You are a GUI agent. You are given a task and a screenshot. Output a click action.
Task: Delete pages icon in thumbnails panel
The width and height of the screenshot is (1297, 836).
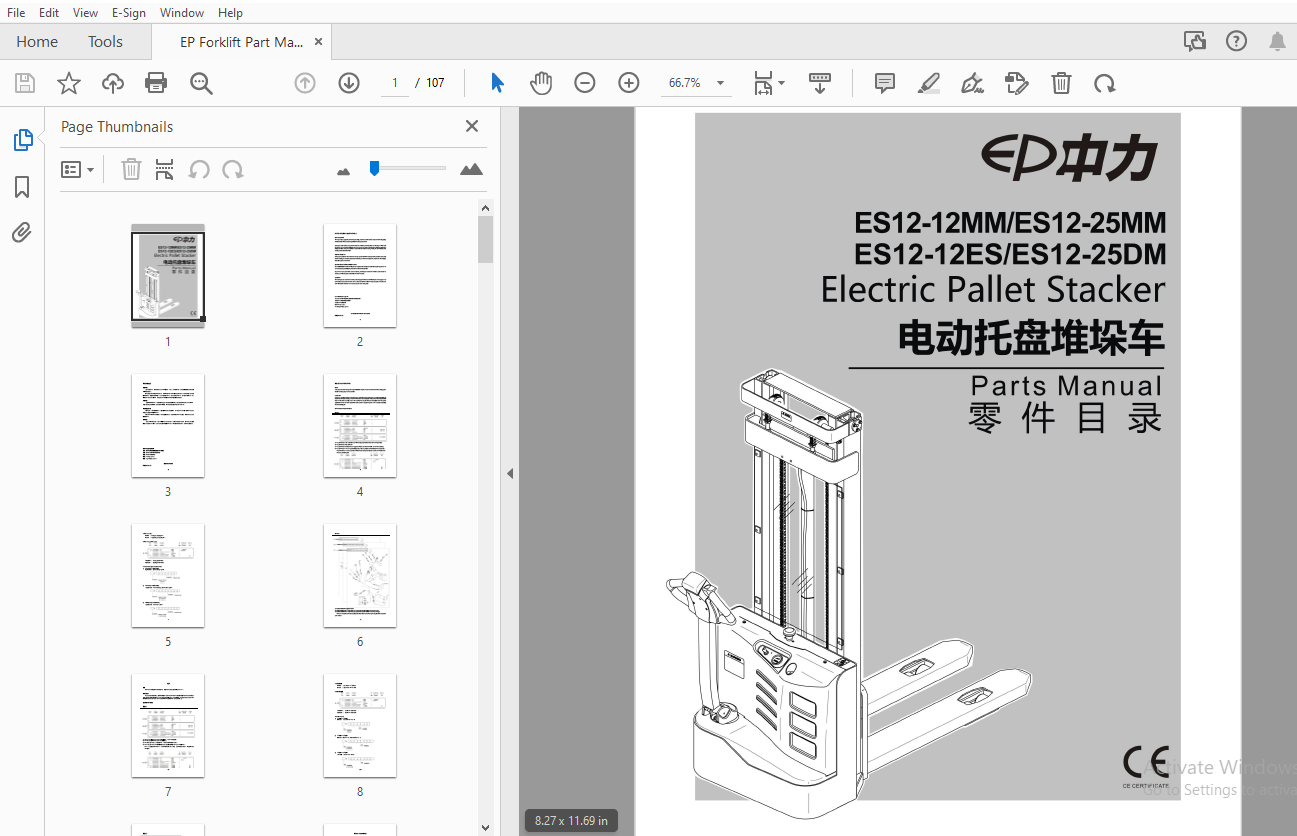[131, 169]
